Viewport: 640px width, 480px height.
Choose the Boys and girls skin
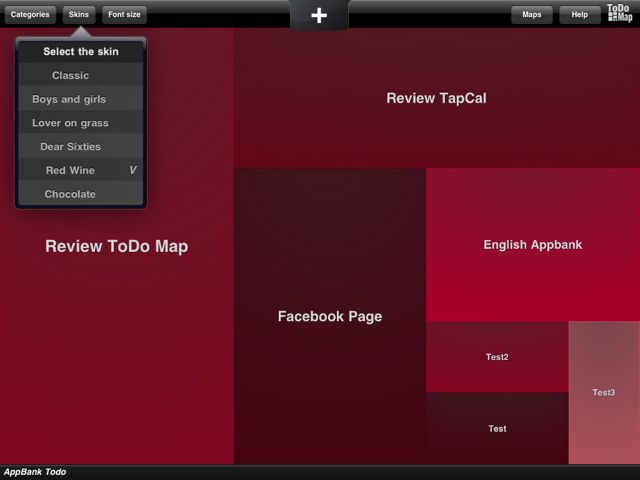click(x=81, y=99)
